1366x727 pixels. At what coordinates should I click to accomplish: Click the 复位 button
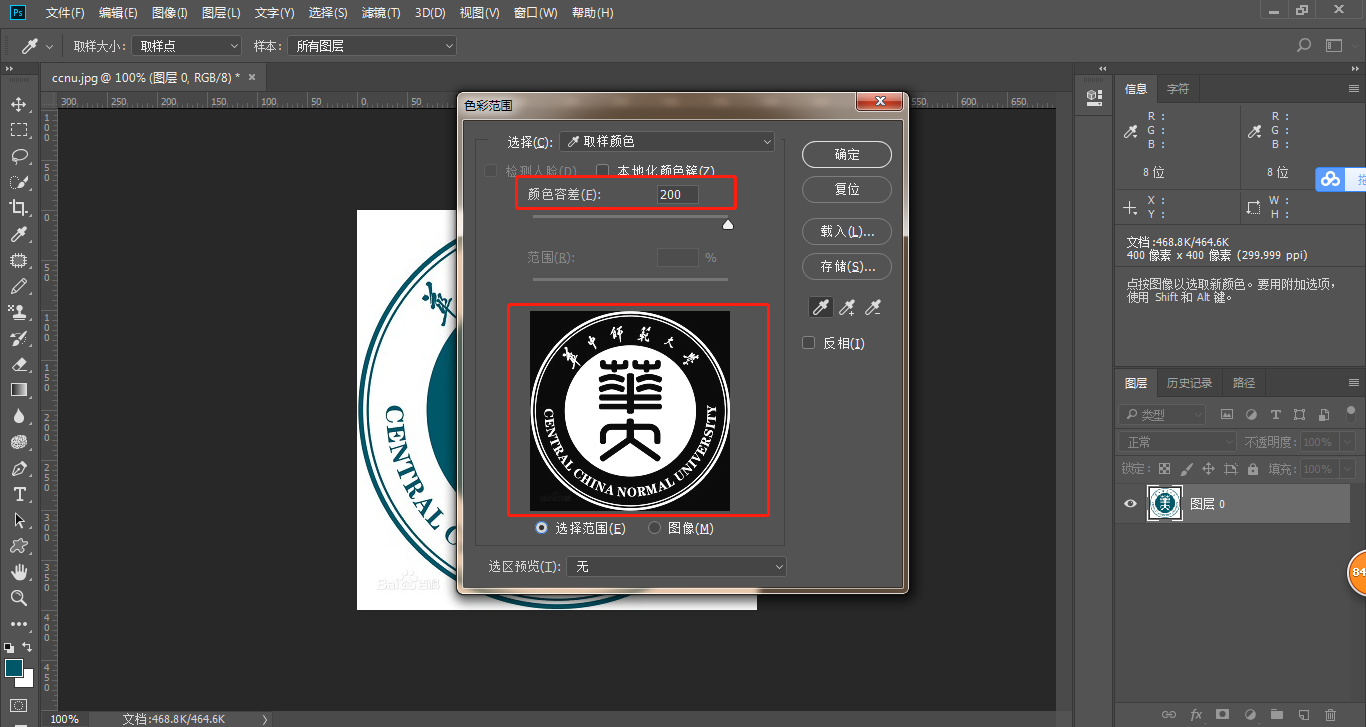(x=847, y=189)
